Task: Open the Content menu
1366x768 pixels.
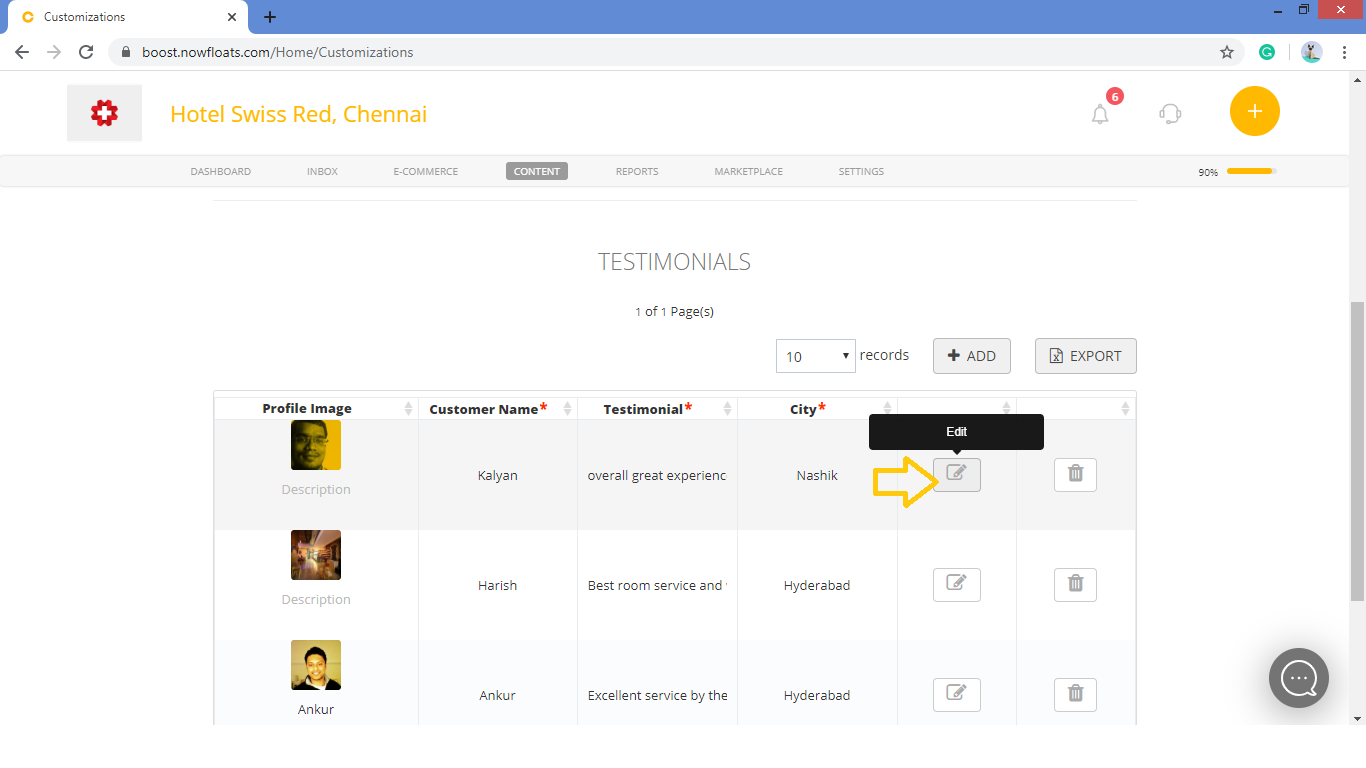Action: (537, 171)
